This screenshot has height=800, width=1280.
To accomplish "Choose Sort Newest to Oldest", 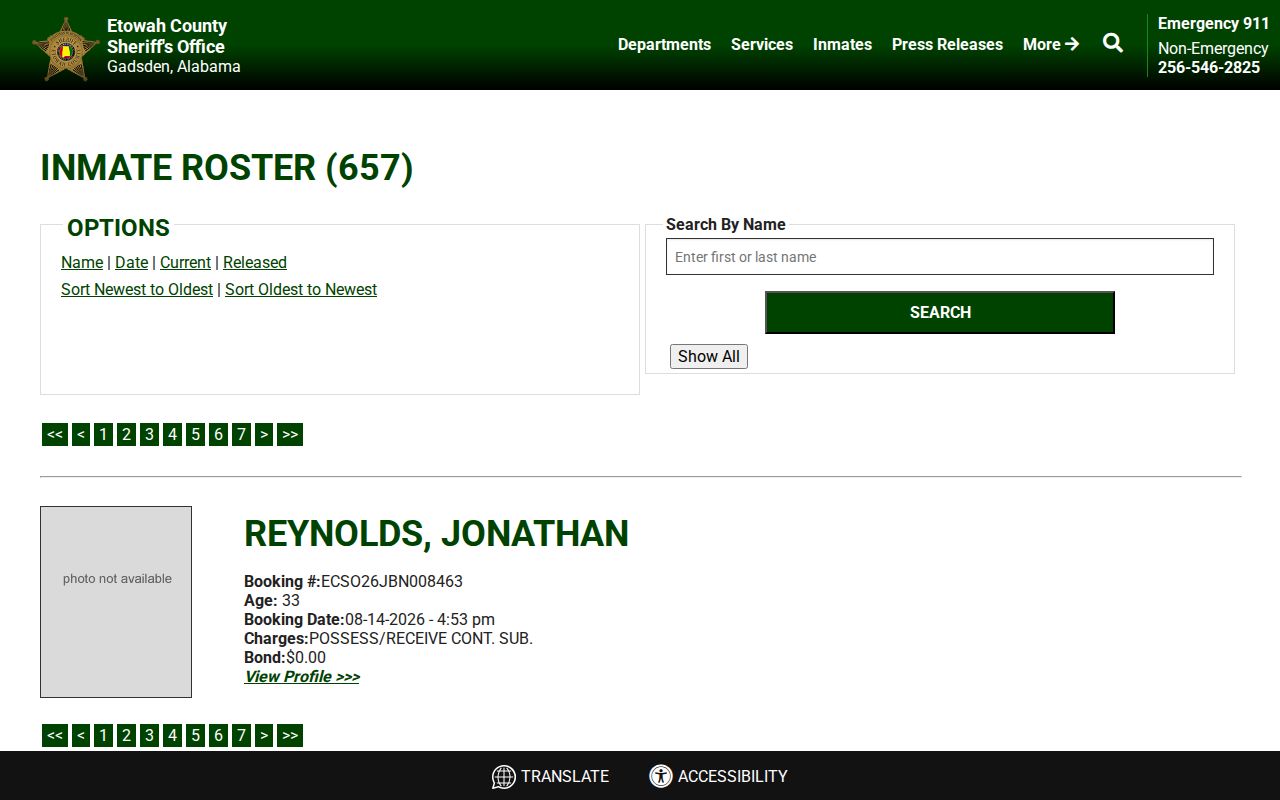I will pyautogui.click(x=137, y=289).
